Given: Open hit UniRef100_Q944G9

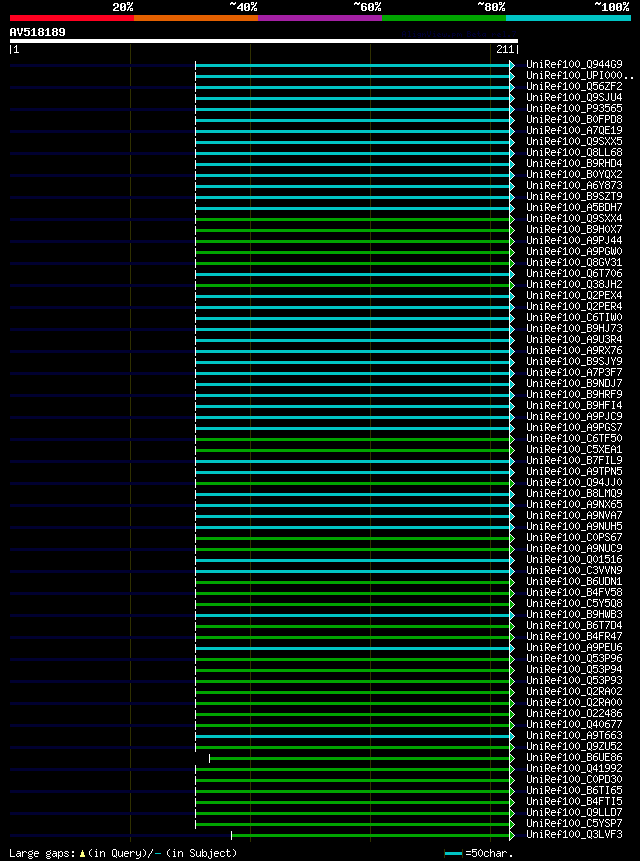Looking at the screenshot, I should pos(574,65).
